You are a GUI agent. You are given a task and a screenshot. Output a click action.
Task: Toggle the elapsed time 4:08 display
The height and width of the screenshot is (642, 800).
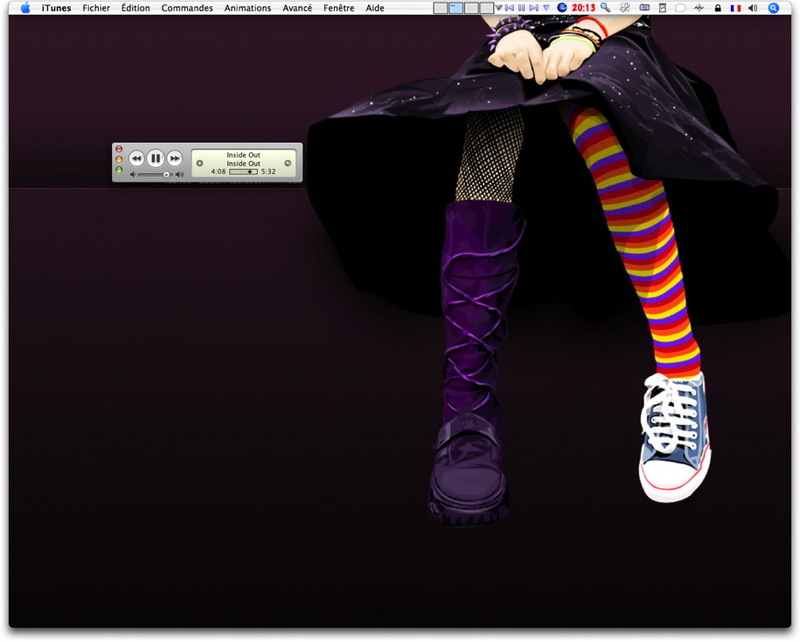218,172
